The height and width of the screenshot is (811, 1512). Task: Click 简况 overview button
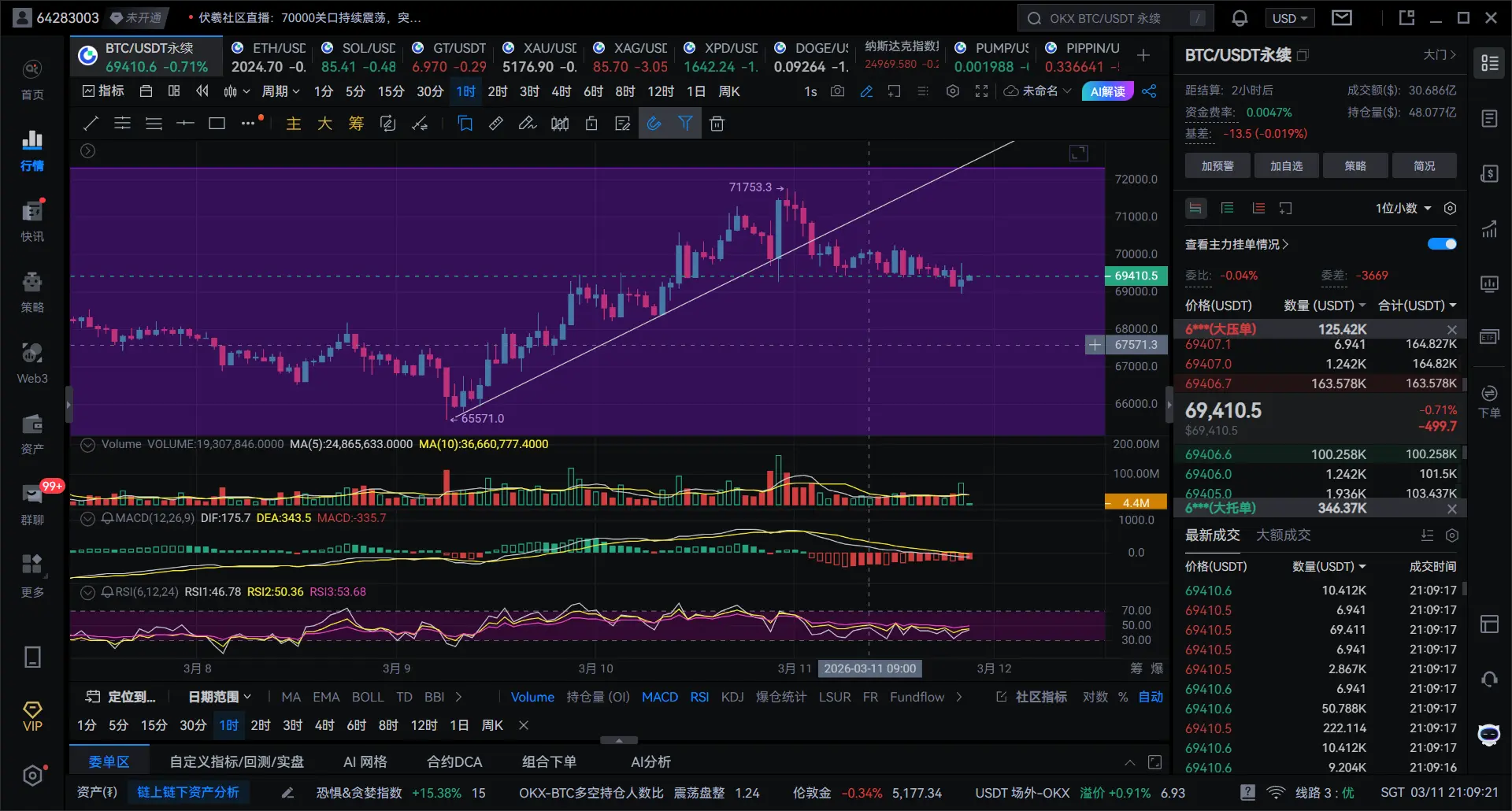pos(1425,166)
